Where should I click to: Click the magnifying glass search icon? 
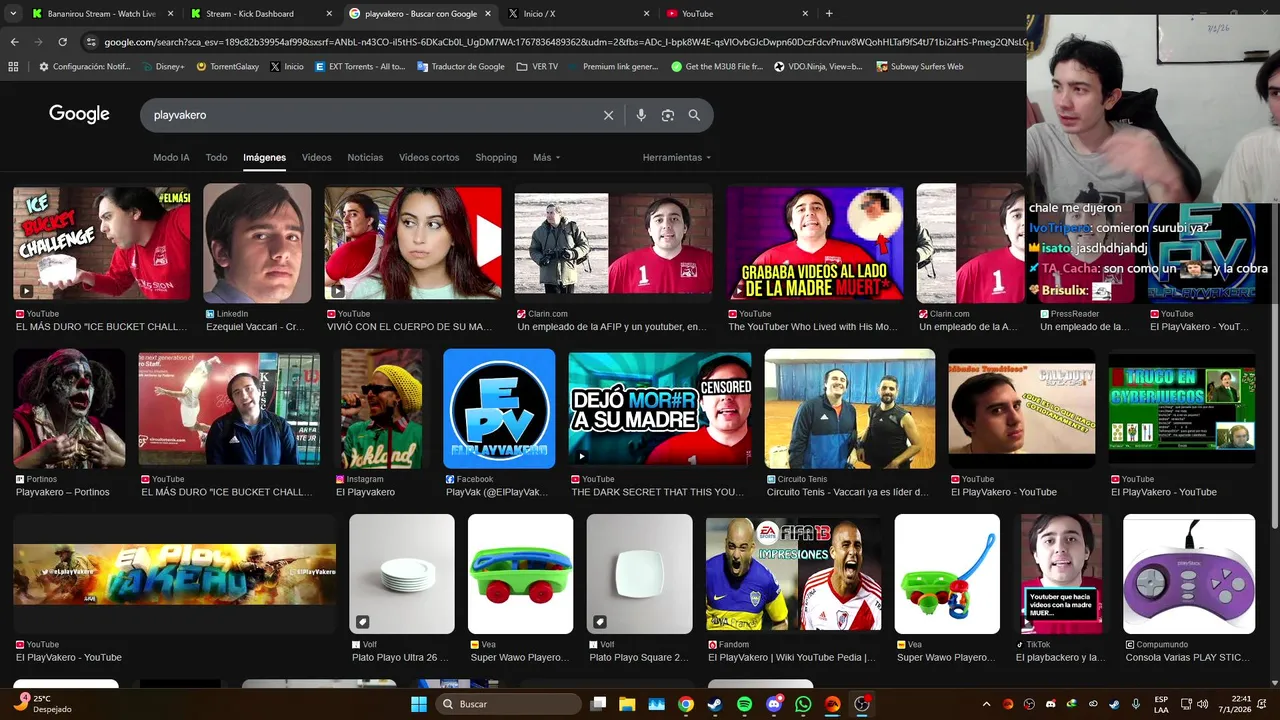coord(694,115)
